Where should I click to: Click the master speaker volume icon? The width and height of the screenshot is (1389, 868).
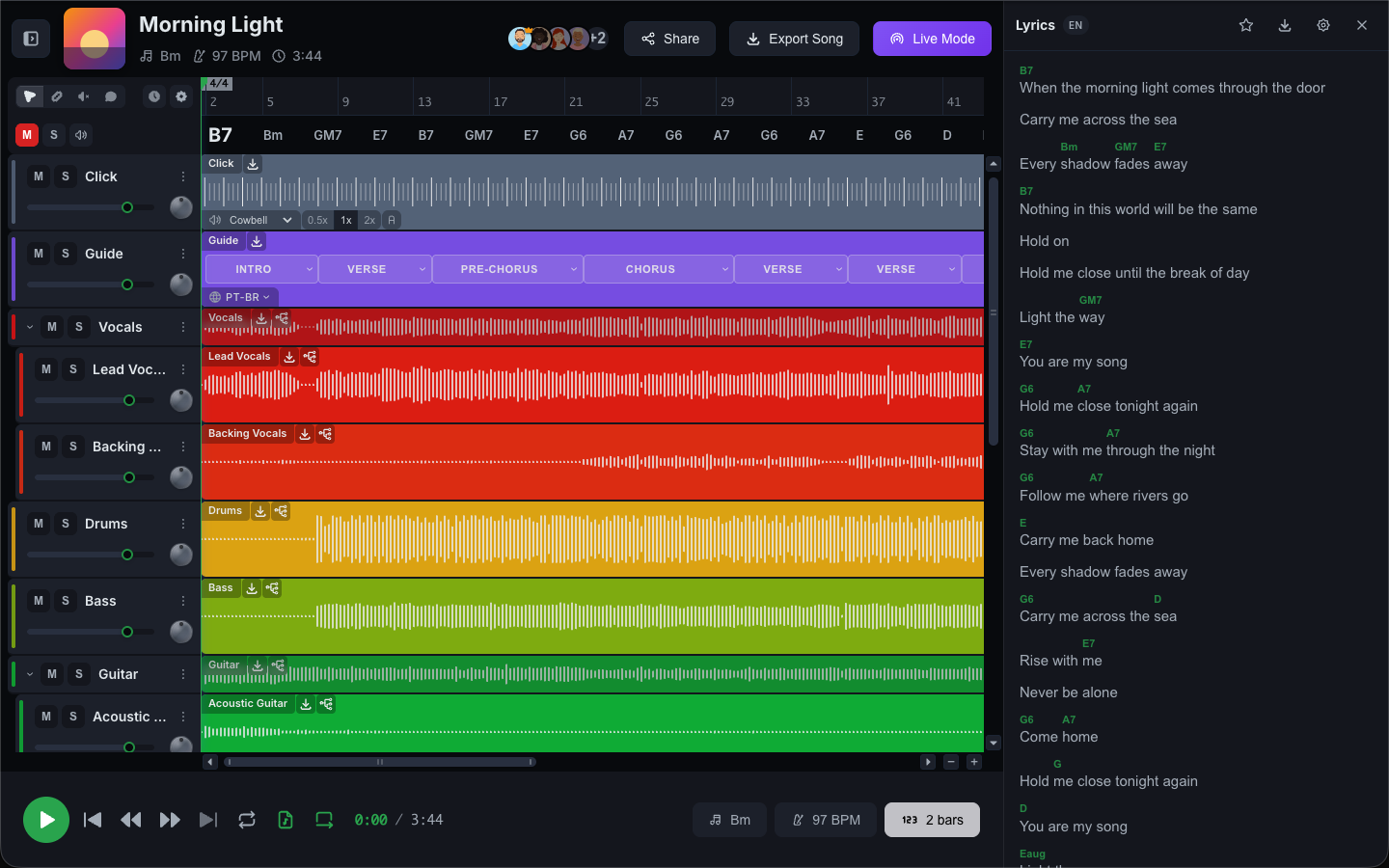click(81, 135)
